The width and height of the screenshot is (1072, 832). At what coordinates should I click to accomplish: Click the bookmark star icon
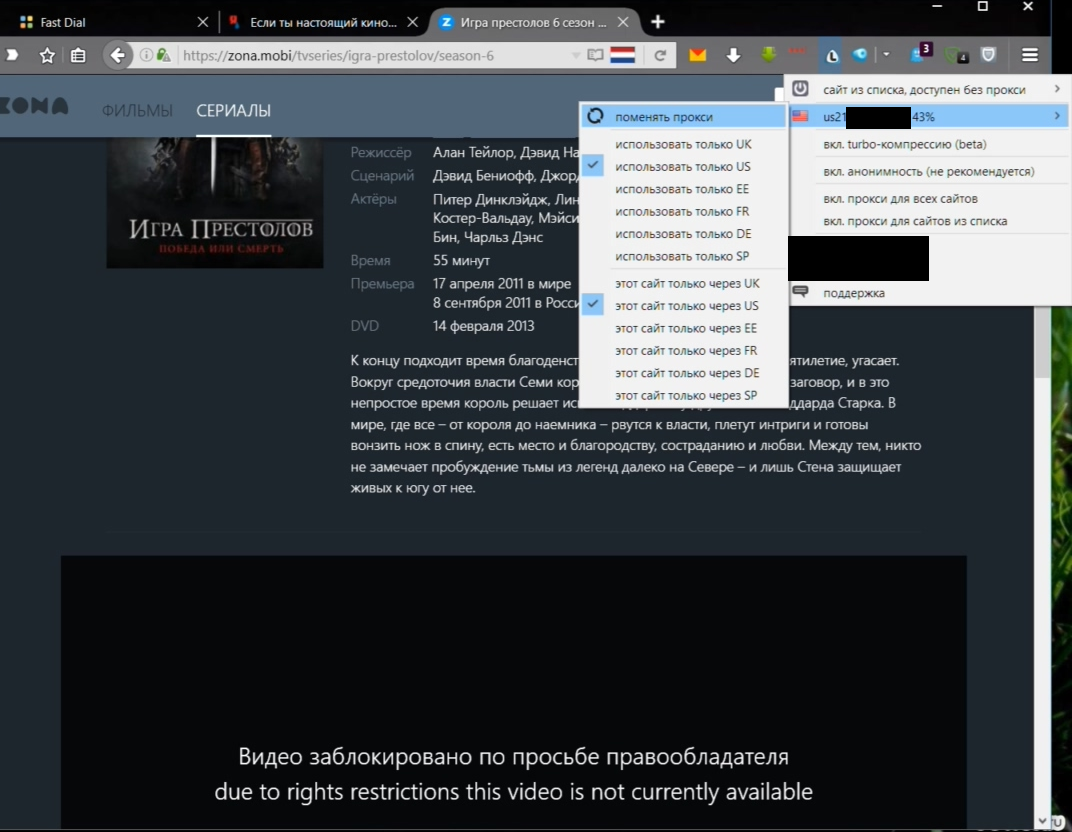(46, 55)
